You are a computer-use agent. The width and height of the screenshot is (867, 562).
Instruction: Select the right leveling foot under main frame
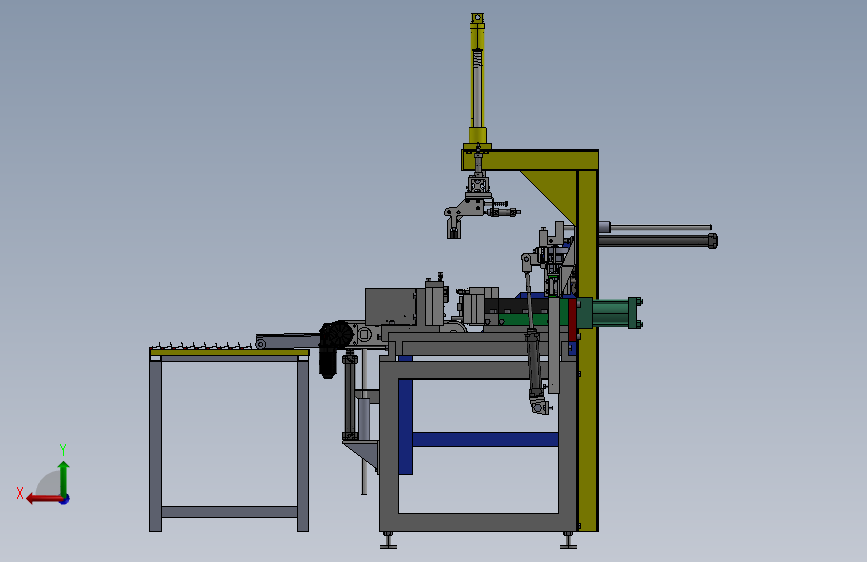point(568,540)
